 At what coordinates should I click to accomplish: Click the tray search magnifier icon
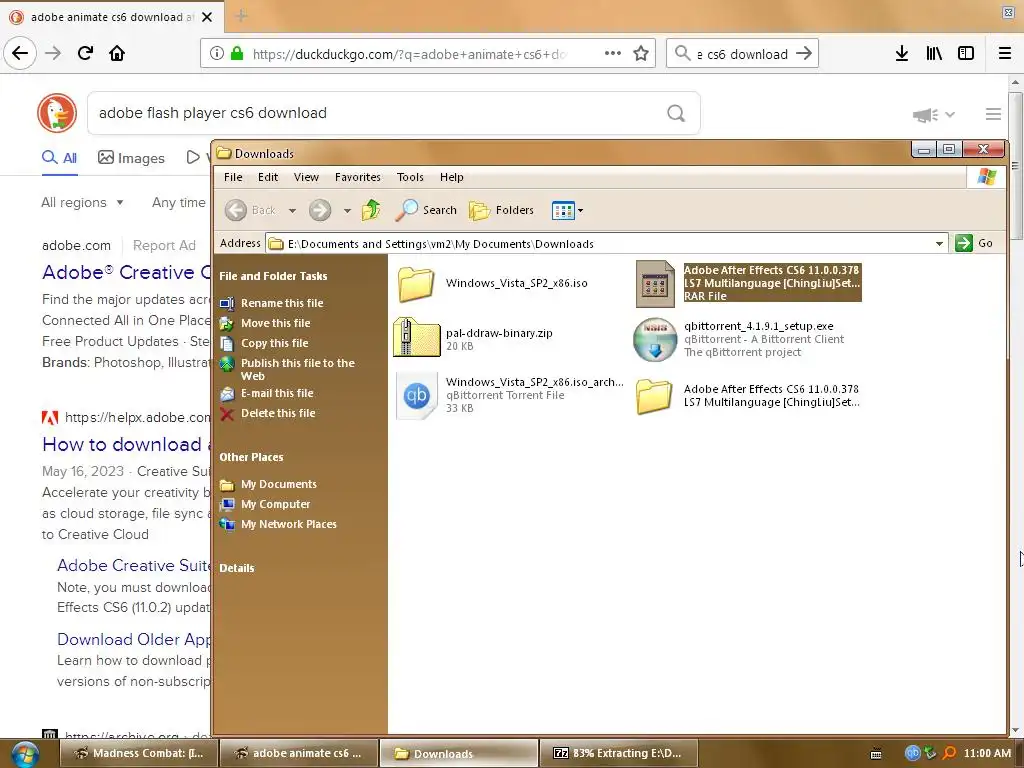pyautogui.click(x=949, y=753)
